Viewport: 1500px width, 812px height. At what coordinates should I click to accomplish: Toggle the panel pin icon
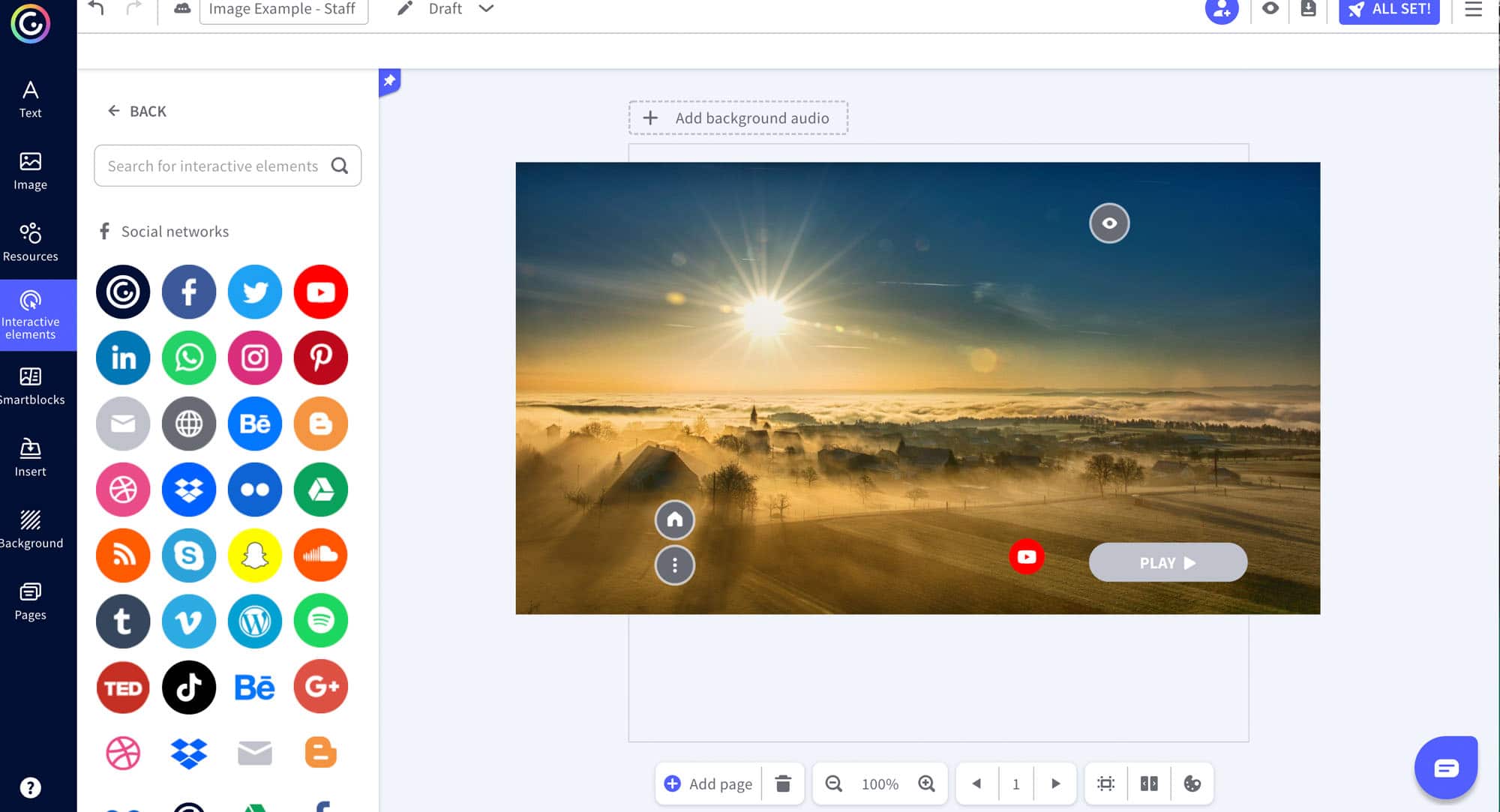389,81
